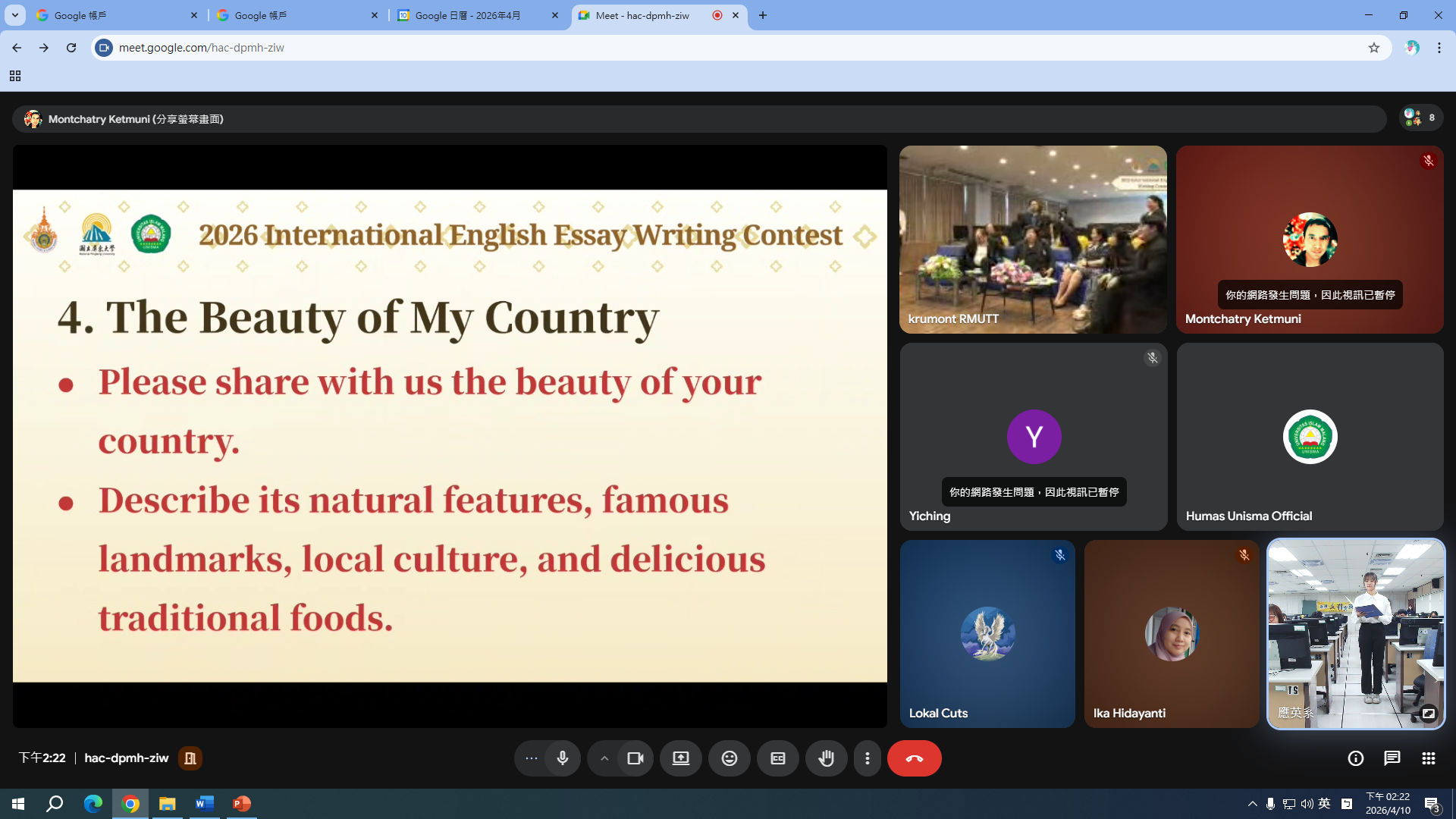1456x819 pixels.
Task: Raise your hand in the meeting
Action: [x=826, y=758]
